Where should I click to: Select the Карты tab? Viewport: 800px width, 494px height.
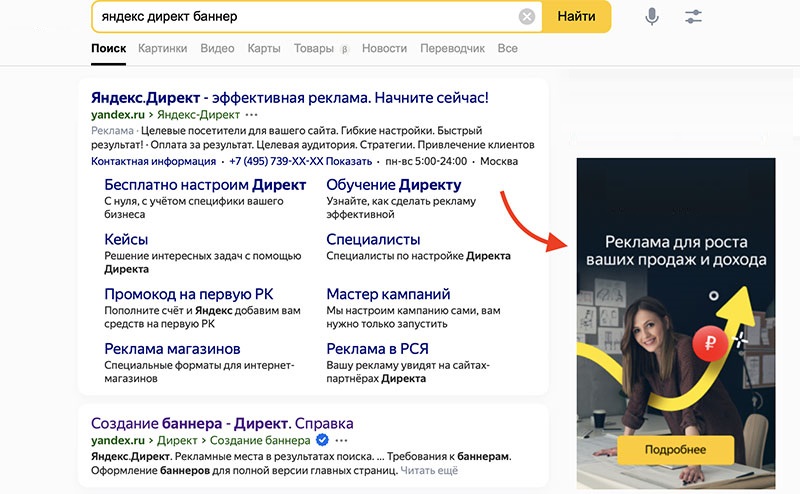(264, 48)
